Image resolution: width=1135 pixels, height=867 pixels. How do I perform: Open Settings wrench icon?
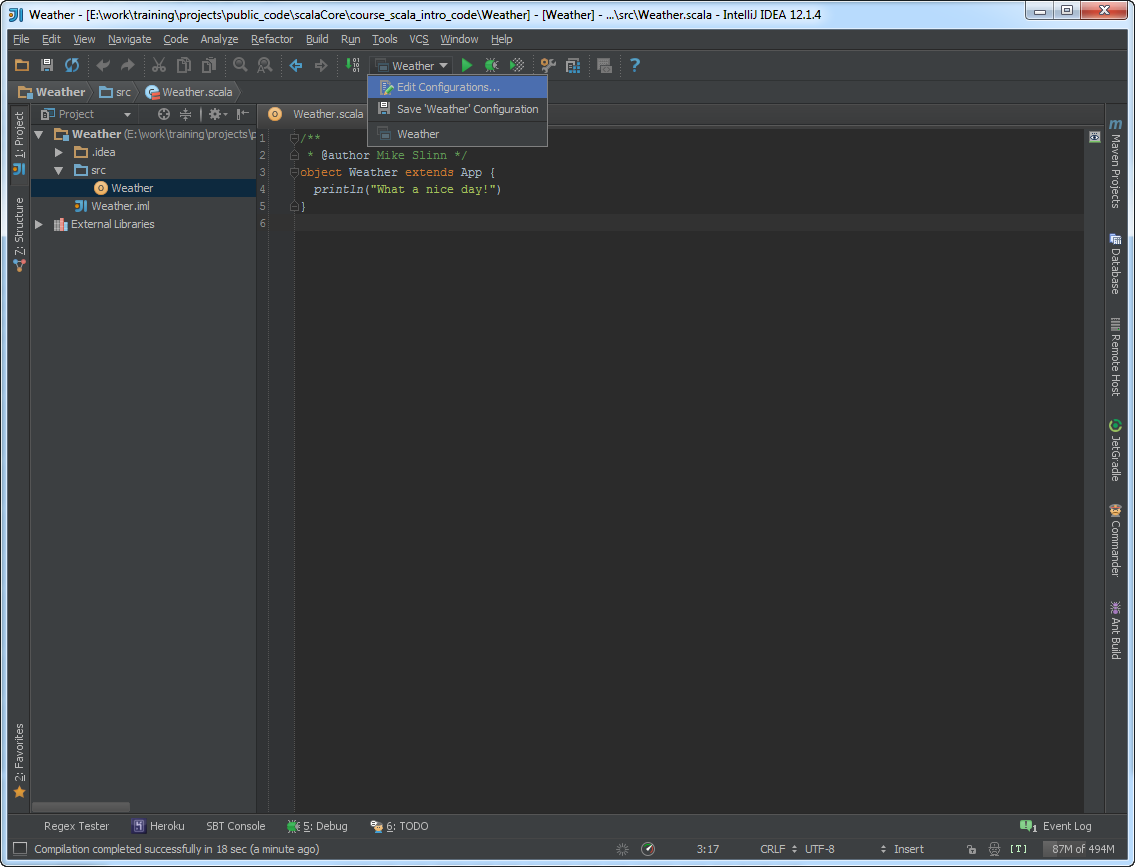pyautogui.click(x=548, y=65)
